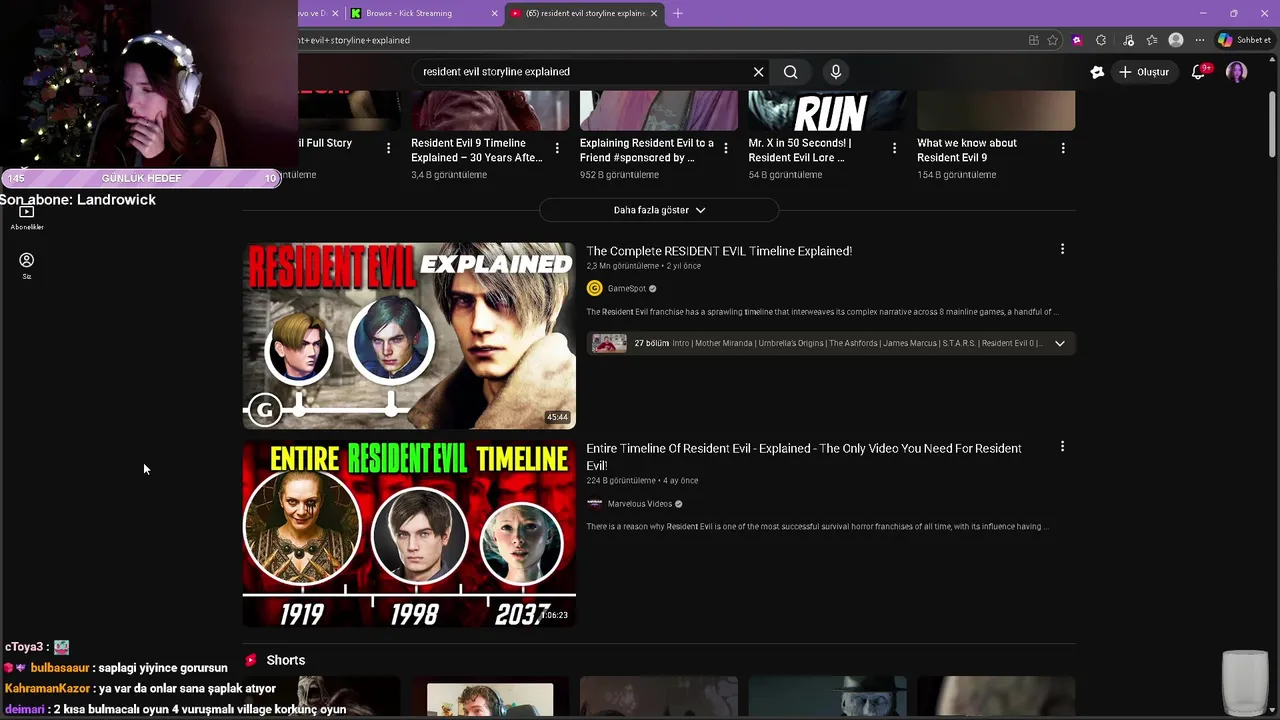1280x720 pixels.
Task: Close the resident evil storyline tab
Action: coord(654,13)
